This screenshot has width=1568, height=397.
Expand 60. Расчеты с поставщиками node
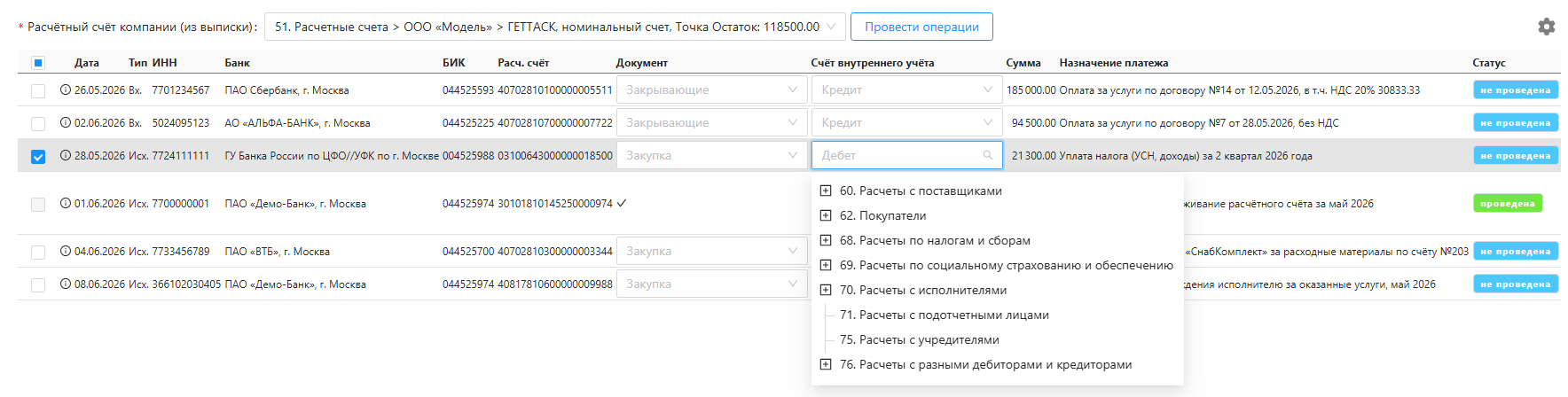826,191
